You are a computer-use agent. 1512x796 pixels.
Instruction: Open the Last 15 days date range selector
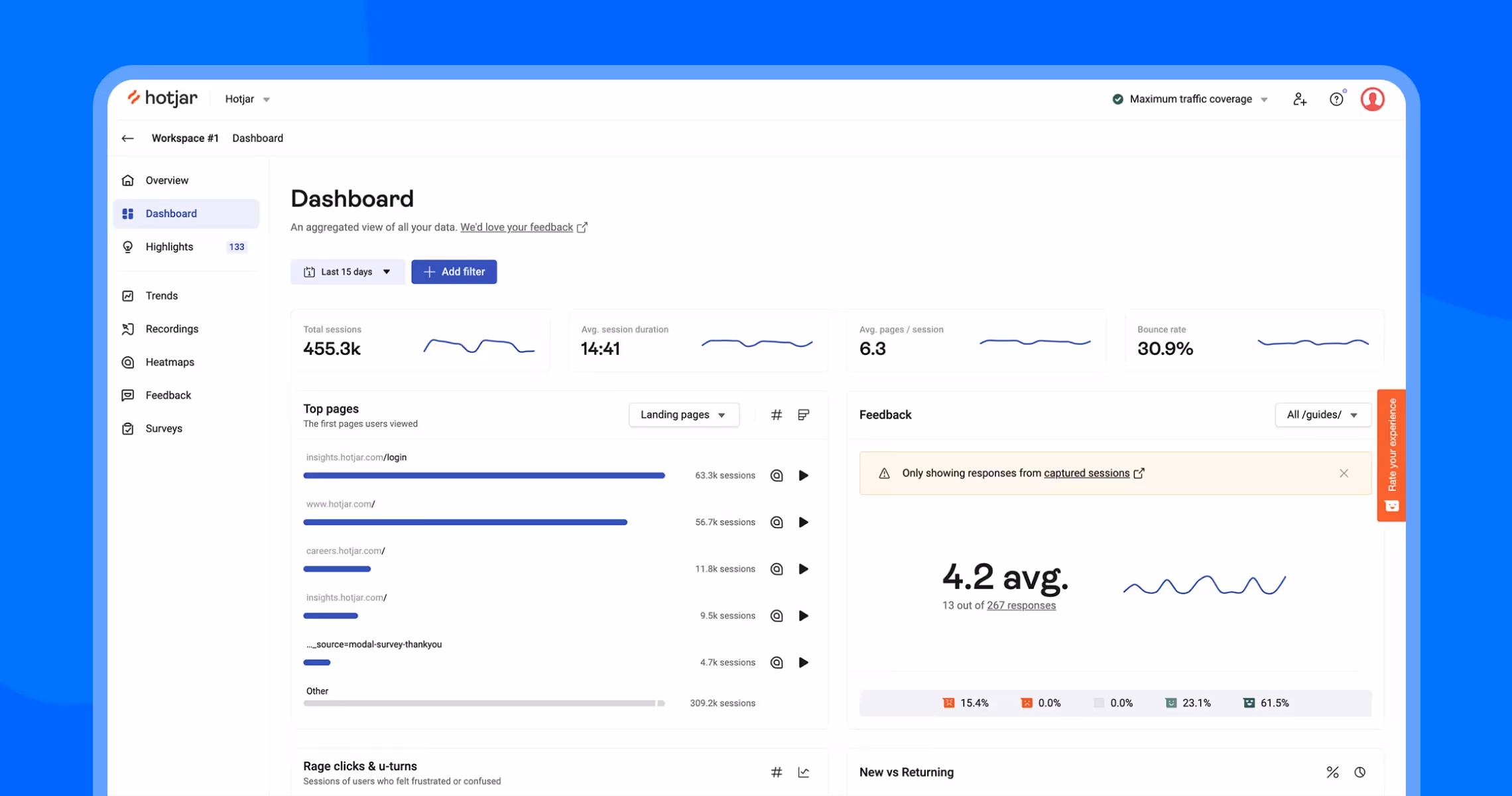[x=347, y=271]
